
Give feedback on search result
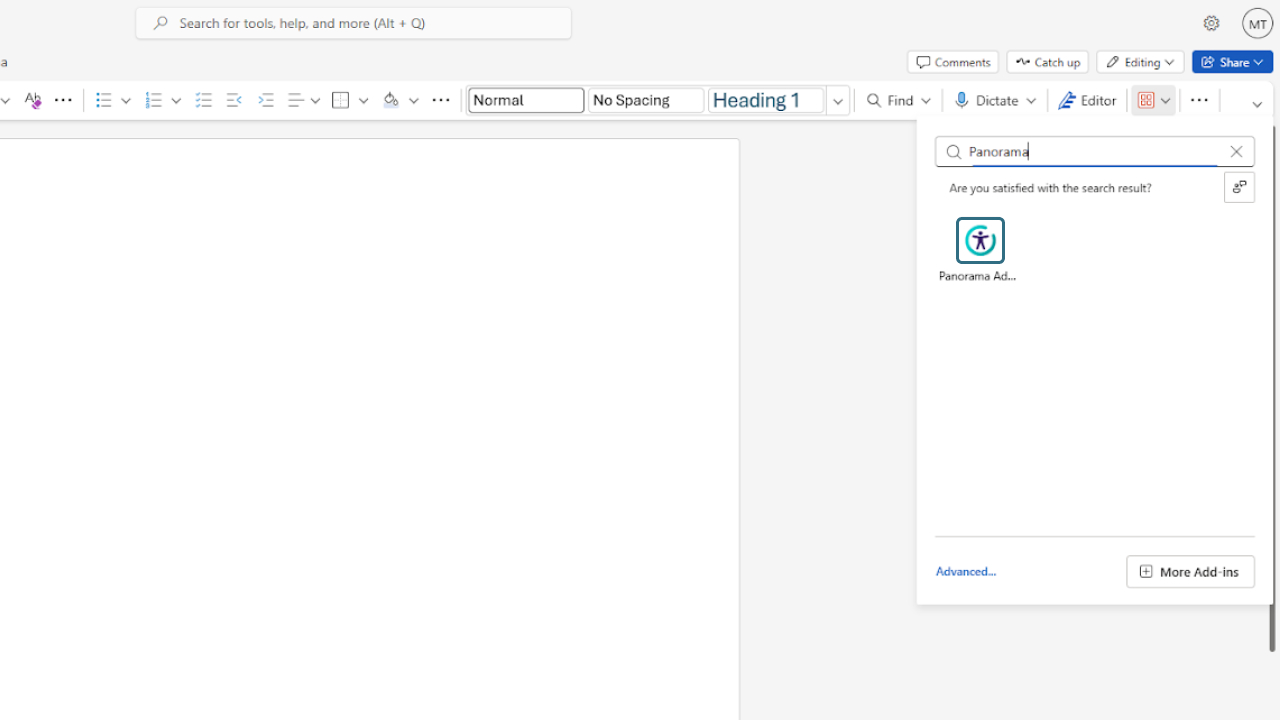pyautogui.click(x=1239, y=187)
